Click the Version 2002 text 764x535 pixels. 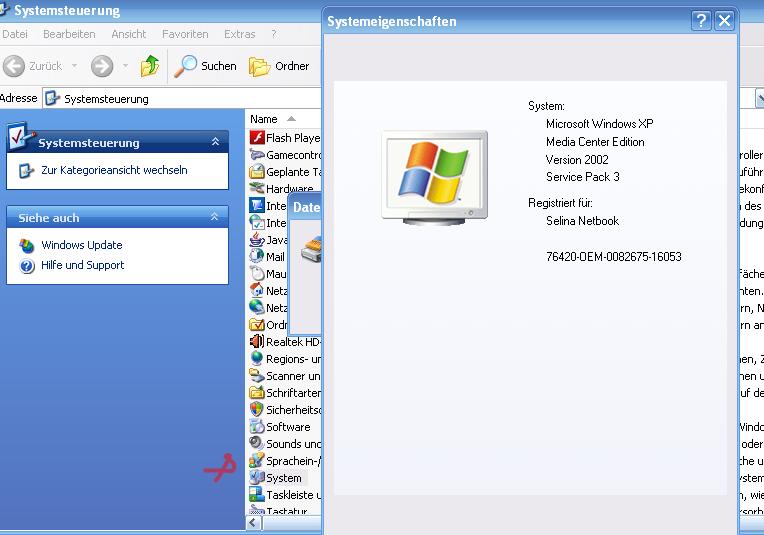point(577,160)
